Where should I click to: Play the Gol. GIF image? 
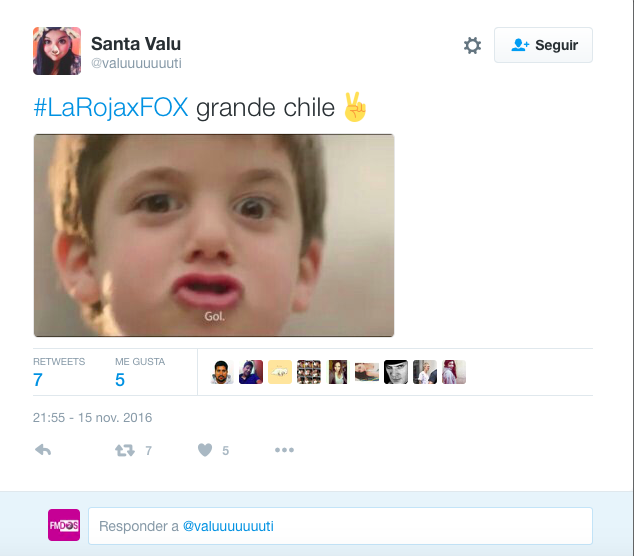point(214,235)
